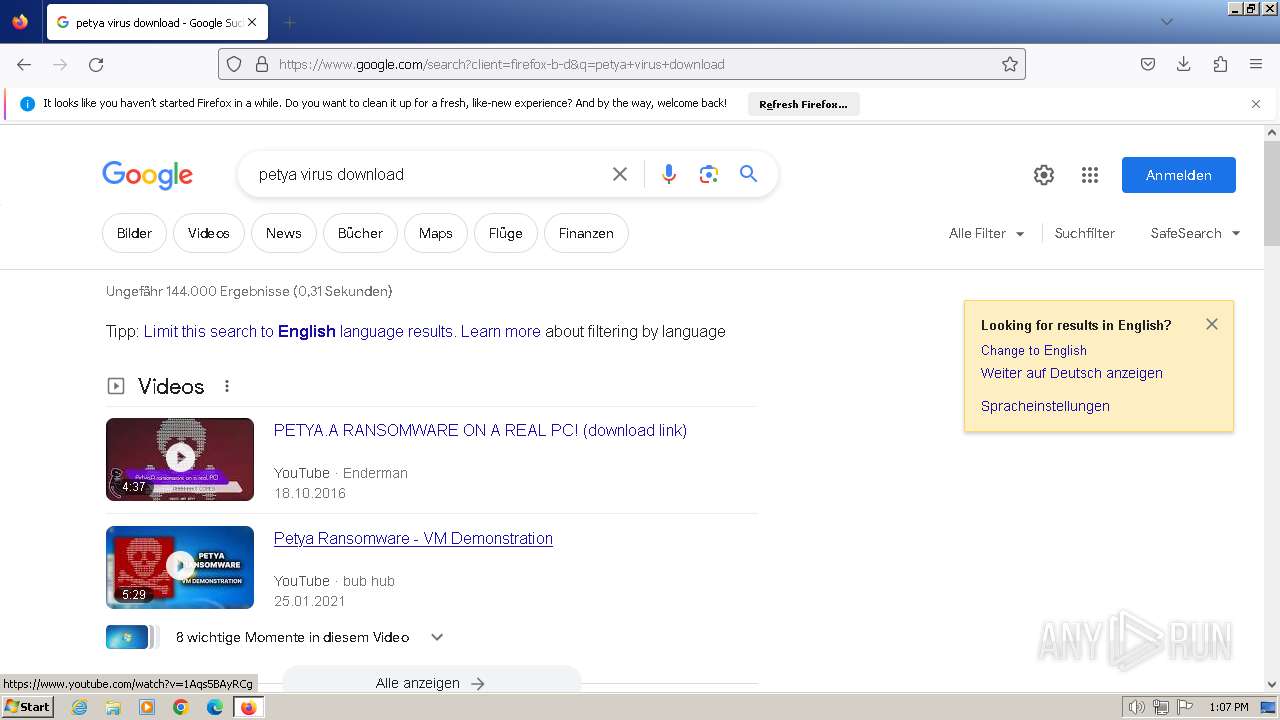
Task: Select Bücher search filter
Action: [x=360, y=233]
